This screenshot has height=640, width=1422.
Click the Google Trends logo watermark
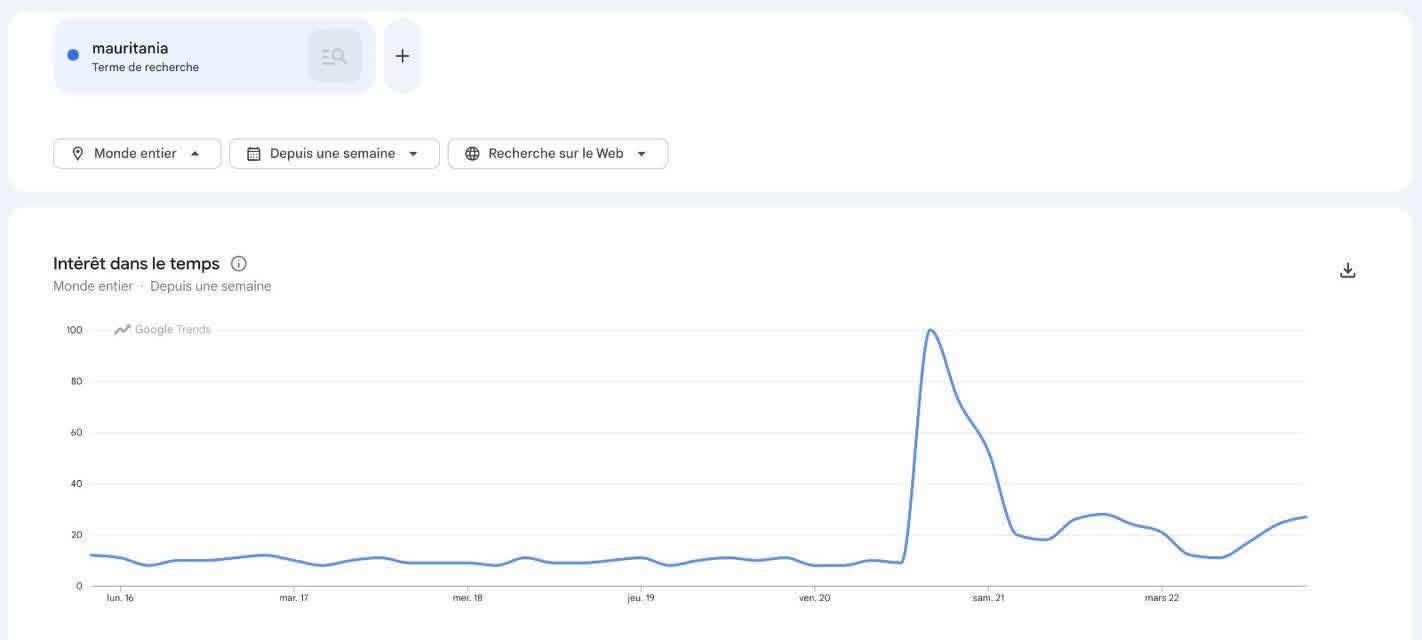162,330
